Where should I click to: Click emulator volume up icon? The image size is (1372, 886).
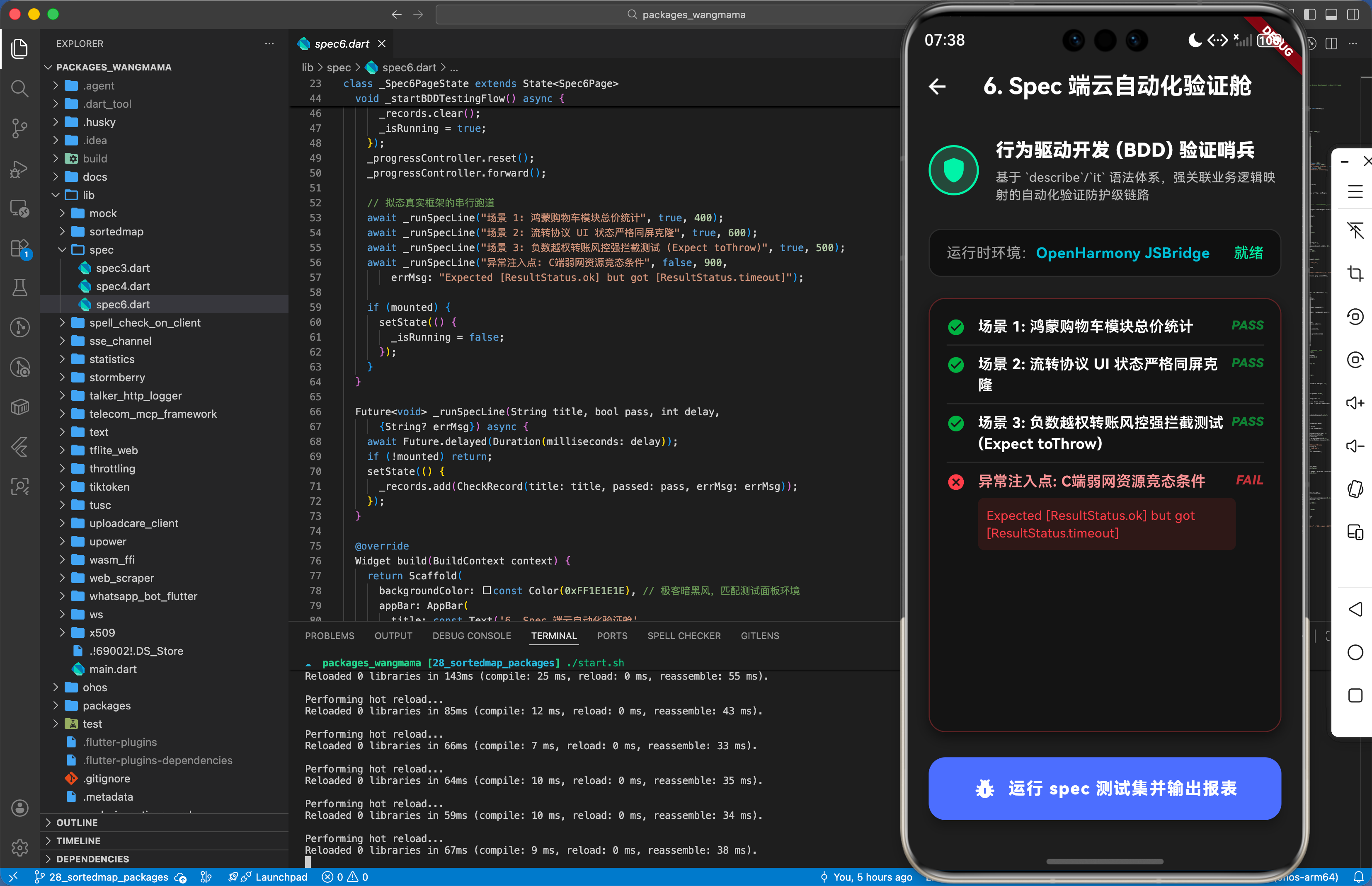click(1355, 403)
